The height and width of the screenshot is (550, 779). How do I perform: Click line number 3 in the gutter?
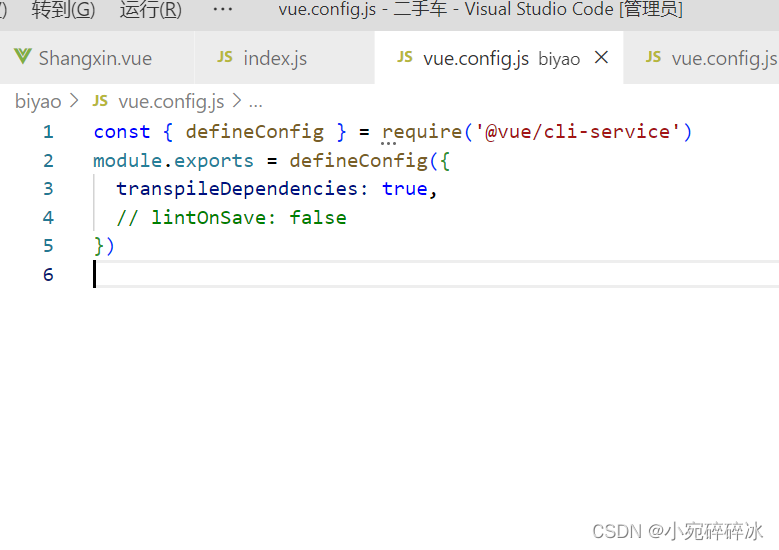point(48,189)
